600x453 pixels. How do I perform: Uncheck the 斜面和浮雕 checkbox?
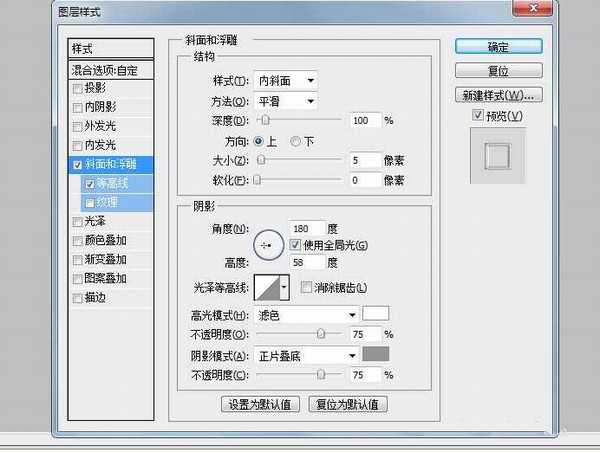[77, 165]
